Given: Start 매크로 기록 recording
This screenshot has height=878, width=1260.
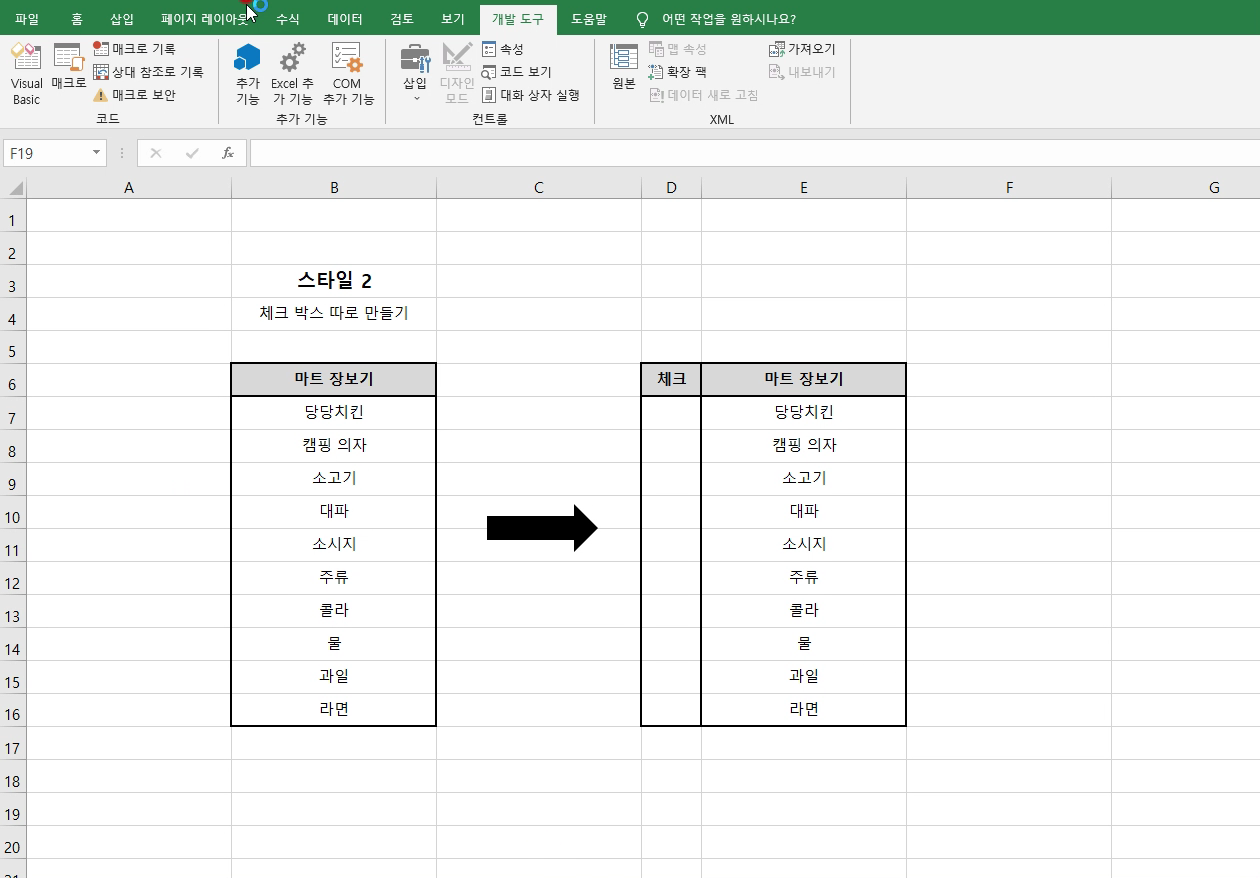Looking at the screenshot, I should [x=134, y=49].
